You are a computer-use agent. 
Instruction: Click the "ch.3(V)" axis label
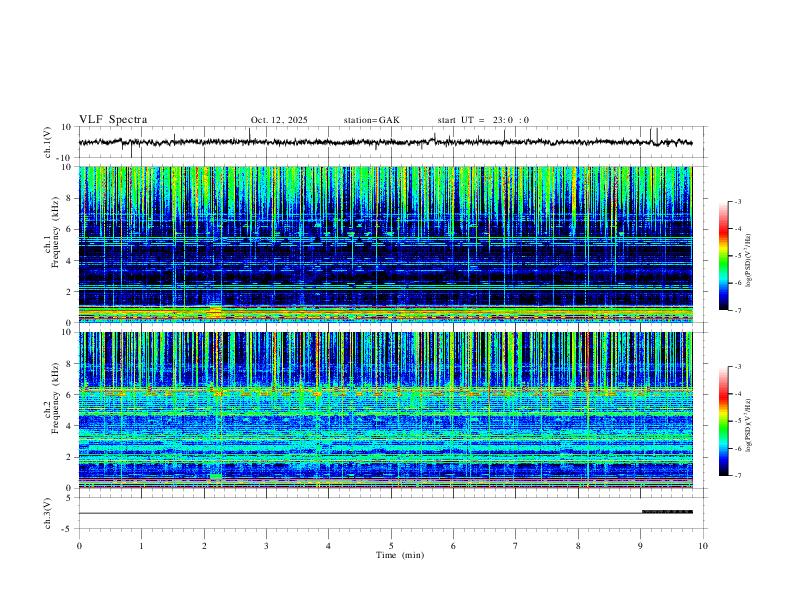coord(48,513)
